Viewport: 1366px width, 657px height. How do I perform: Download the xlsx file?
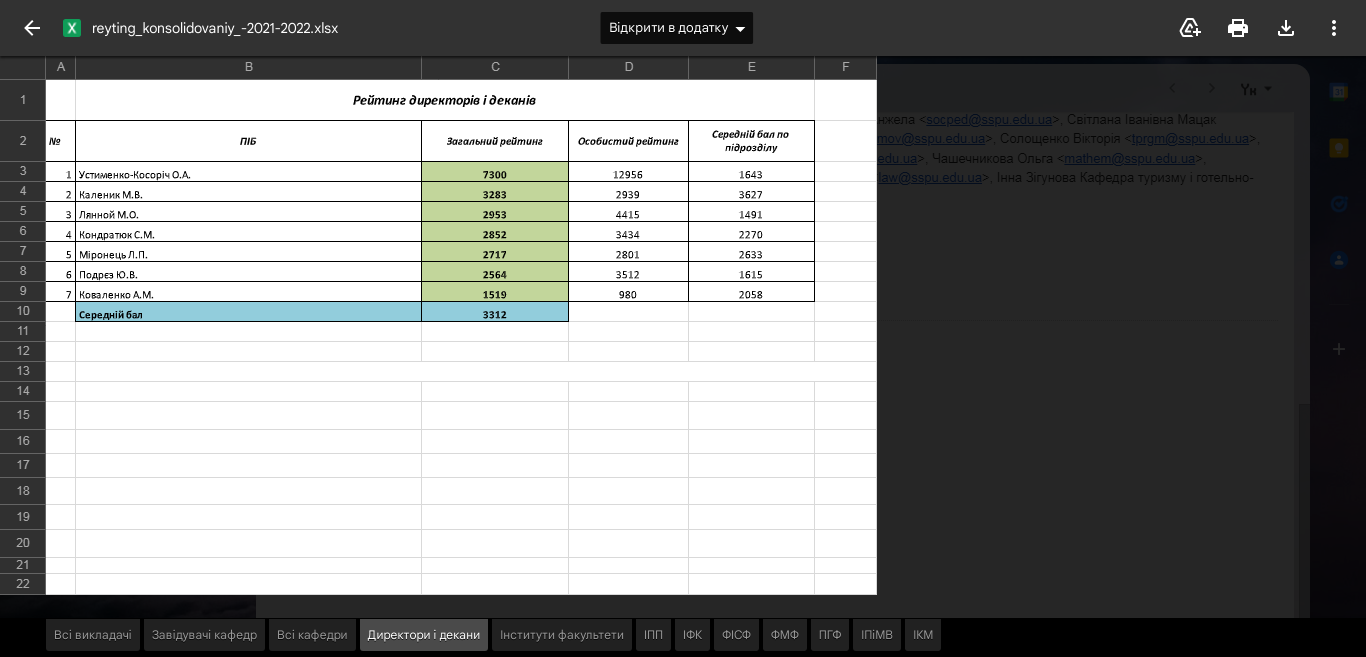(1286, 28)
